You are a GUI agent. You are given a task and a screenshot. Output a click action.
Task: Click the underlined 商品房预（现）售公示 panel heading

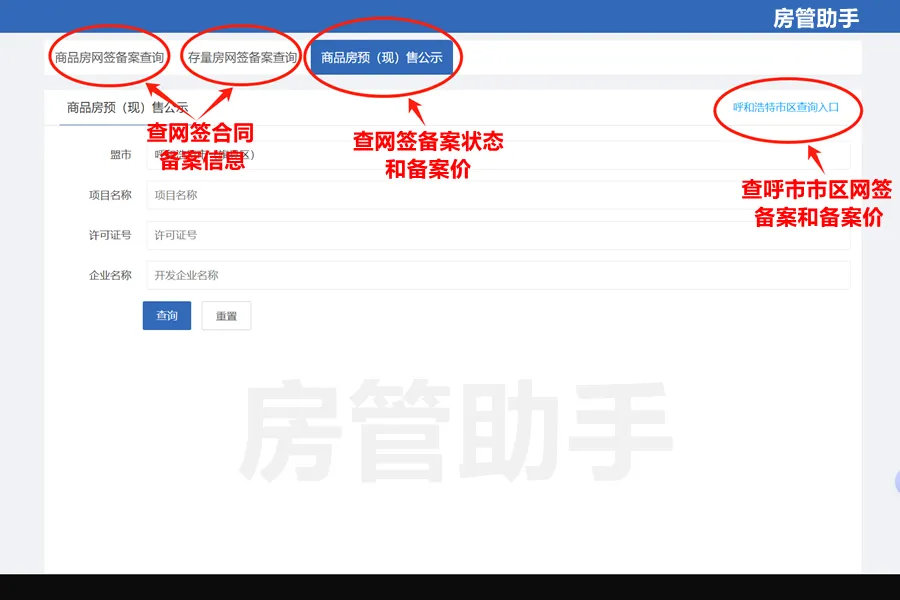point(127,107)
